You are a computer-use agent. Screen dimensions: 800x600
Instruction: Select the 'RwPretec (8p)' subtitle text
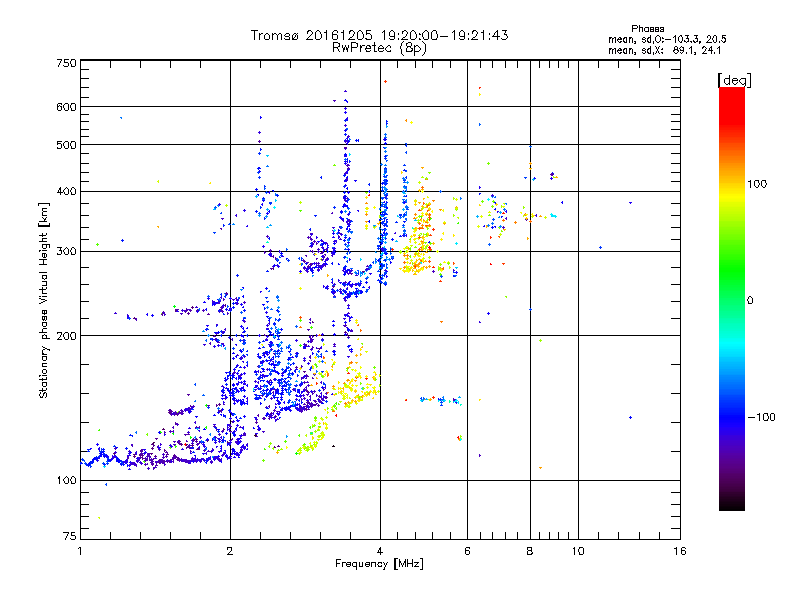tap(379, 48)
